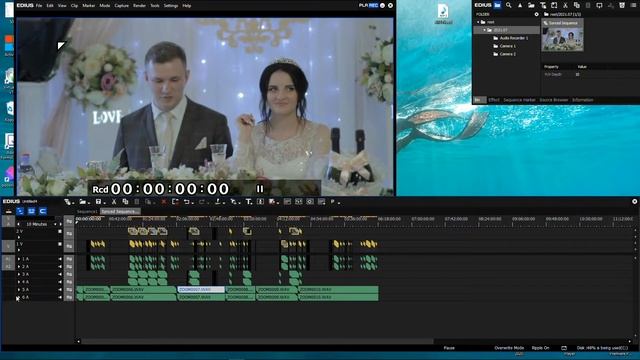
Task: Copy the selection via the timeline copy icon
Action: click(125, 202)
